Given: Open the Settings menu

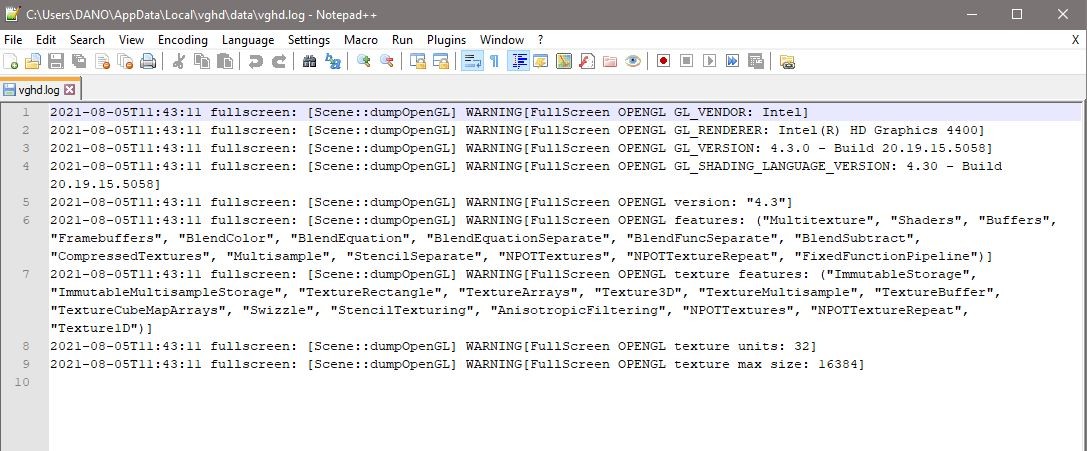Looking at the screenshot, I should tap(309, 39).
